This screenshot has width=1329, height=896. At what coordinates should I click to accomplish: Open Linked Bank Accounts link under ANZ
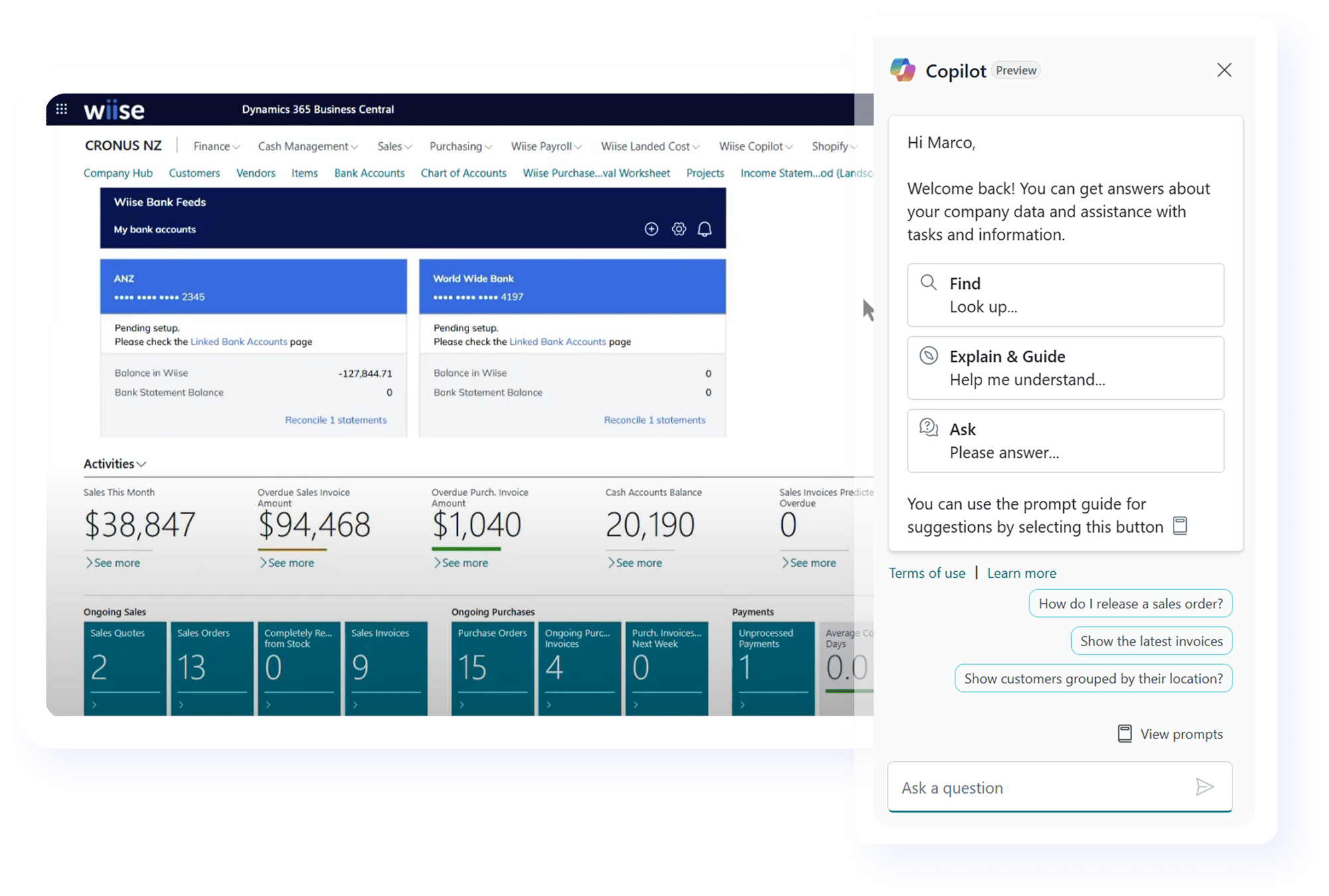239,341
